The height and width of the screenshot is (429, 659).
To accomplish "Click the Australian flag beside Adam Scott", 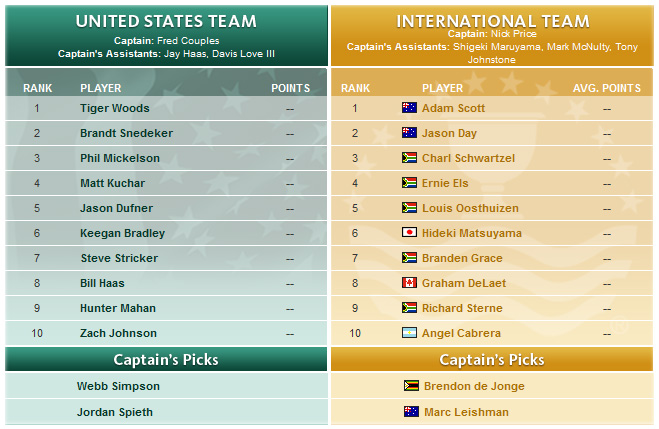I will 409,108.
